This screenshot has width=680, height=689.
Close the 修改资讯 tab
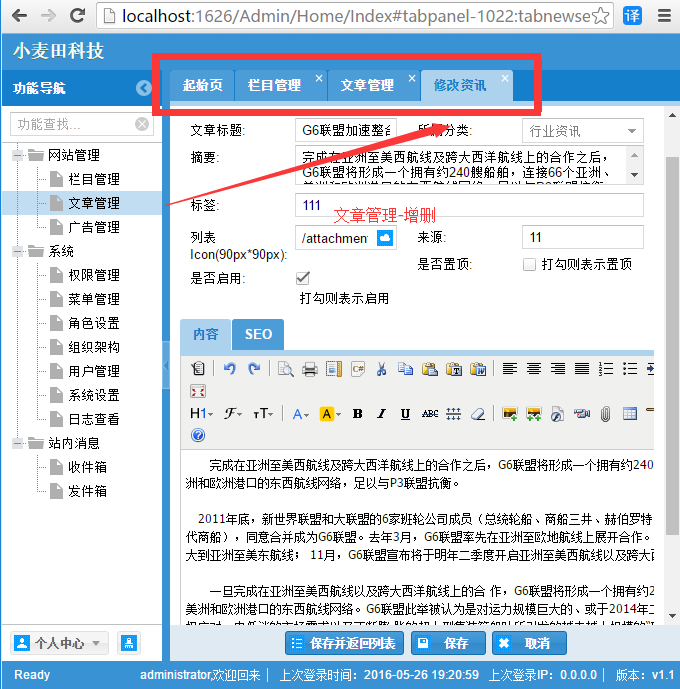[505, 78]
